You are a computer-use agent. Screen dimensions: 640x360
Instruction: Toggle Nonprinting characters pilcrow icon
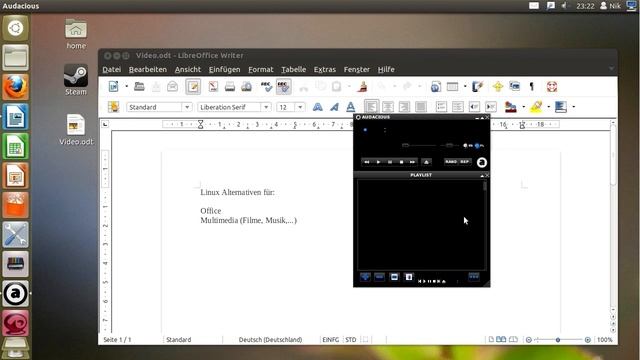pos(531,87)
